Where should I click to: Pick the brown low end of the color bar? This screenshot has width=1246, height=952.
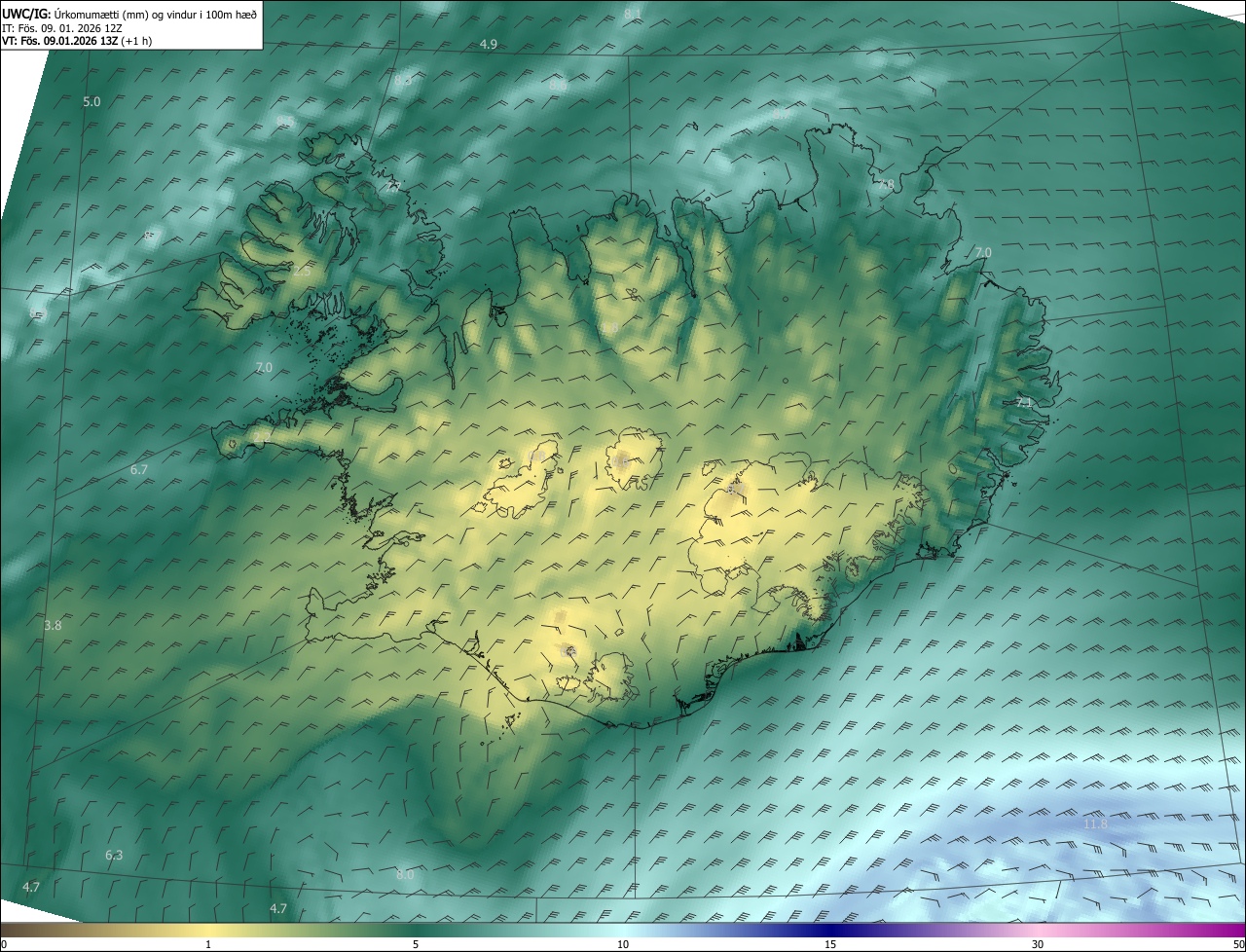pos(29,930)
